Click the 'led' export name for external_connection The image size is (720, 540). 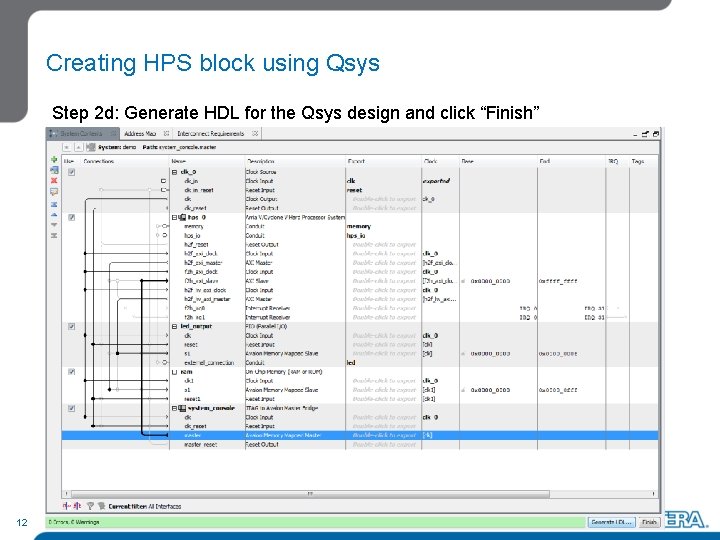pos(351,363)
